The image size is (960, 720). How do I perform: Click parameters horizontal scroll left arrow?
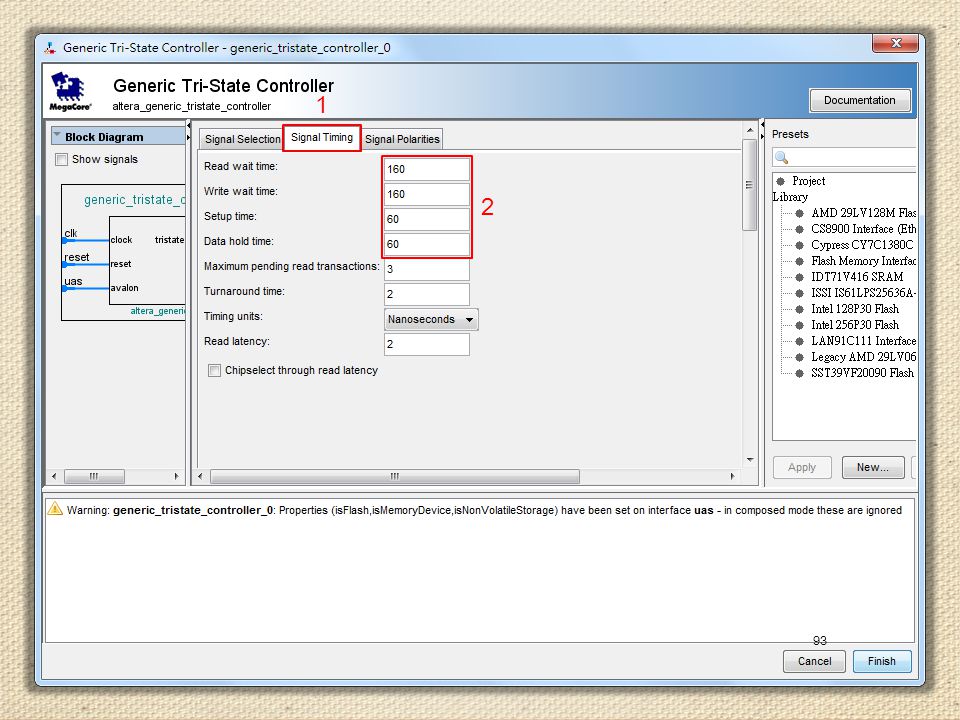pos(200,476)
